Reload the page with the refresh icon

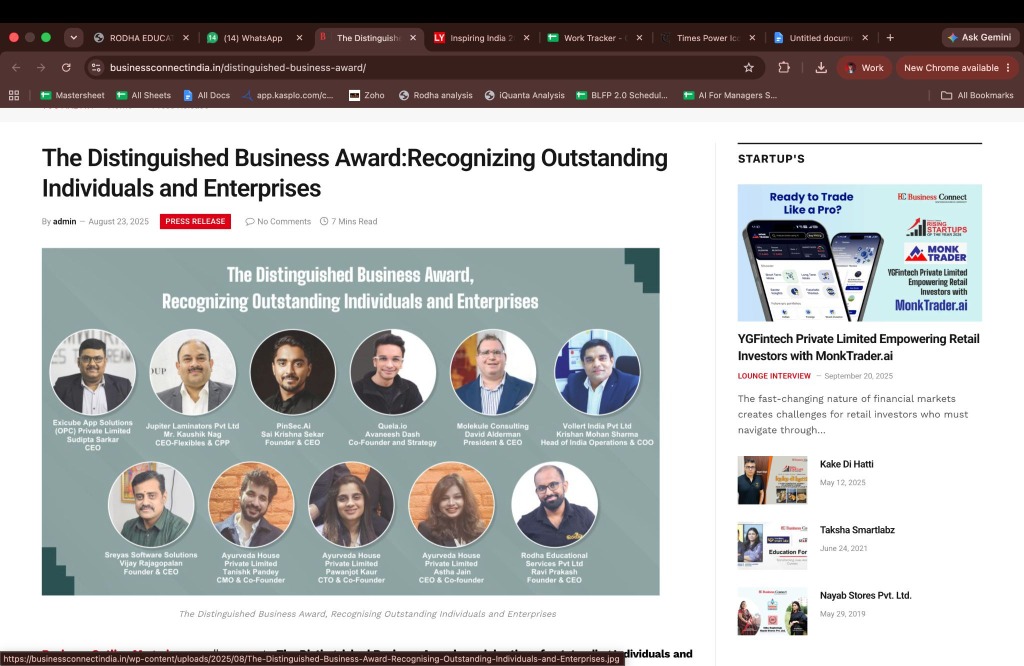pos(66,67)
